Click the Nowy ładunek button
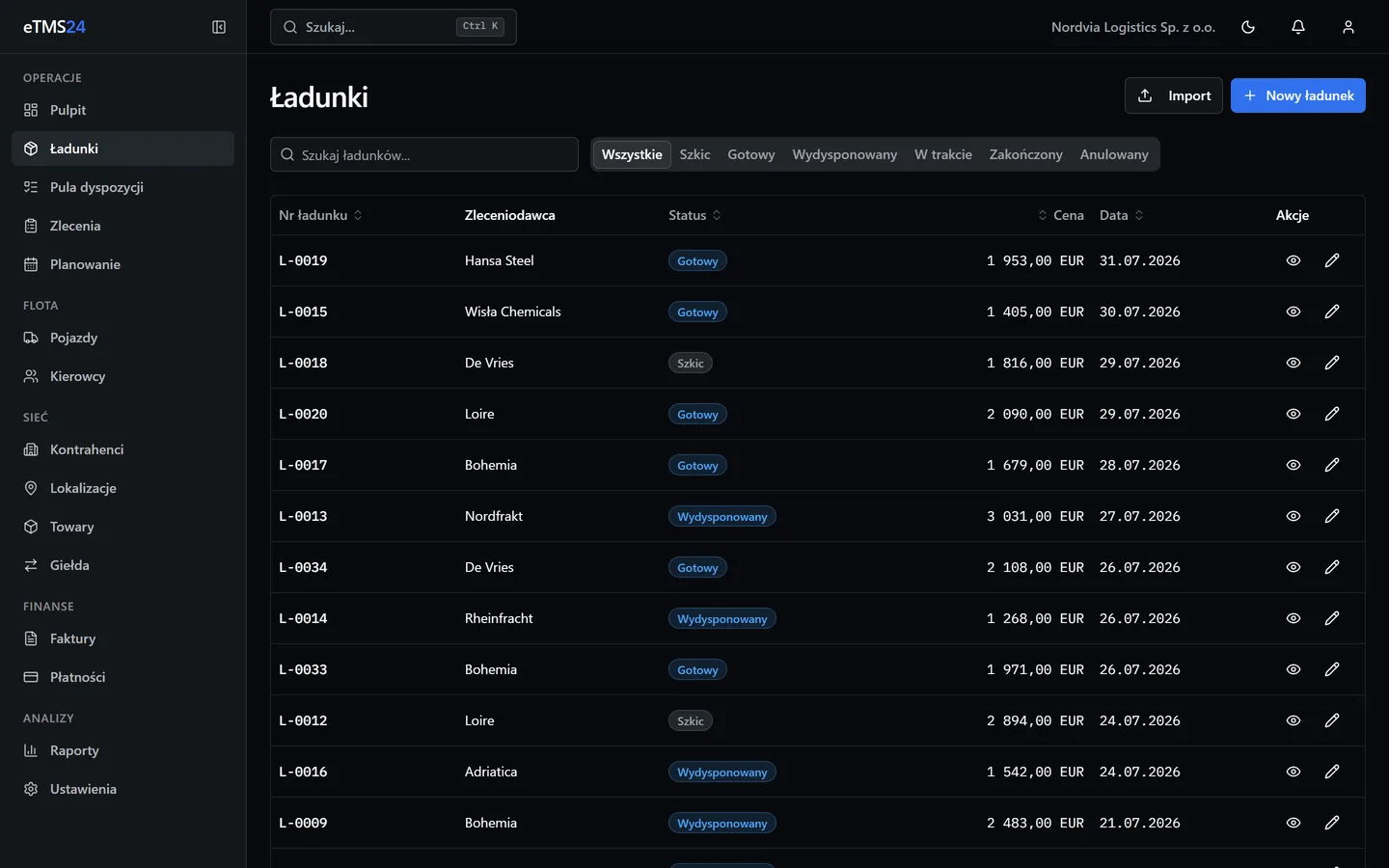 [x=1297, y=95]
